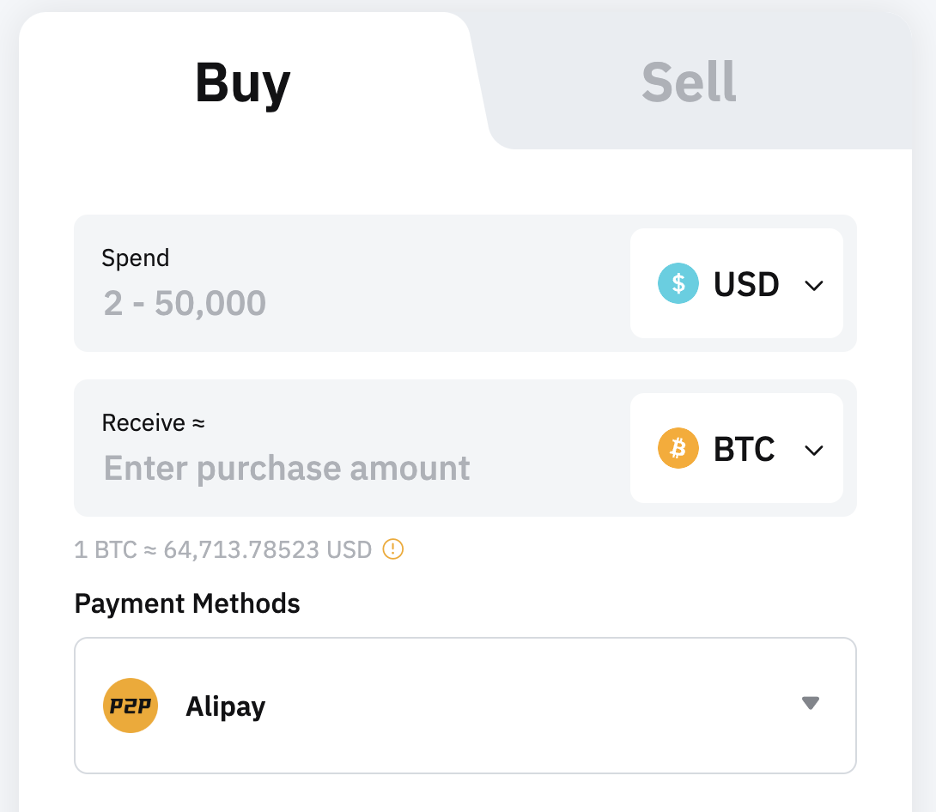936x812 pixels.
Task: Switch to the Sell tab
Action: (688, 83)
